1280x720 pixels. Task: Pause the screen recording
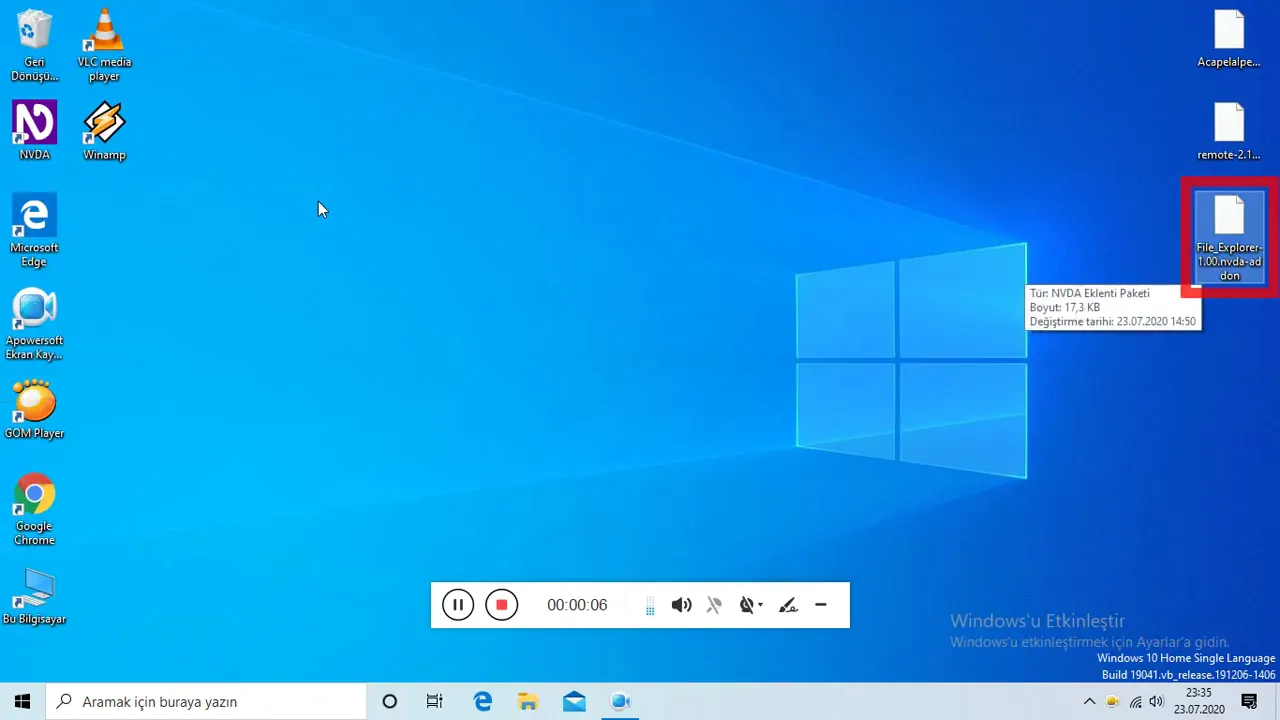click(458, 605)
